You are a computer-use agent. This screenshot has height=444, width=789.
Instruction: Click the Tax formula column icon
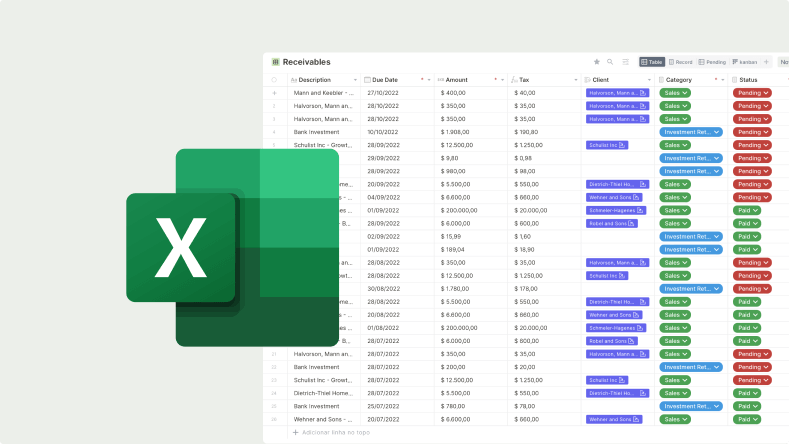point(514,80)
